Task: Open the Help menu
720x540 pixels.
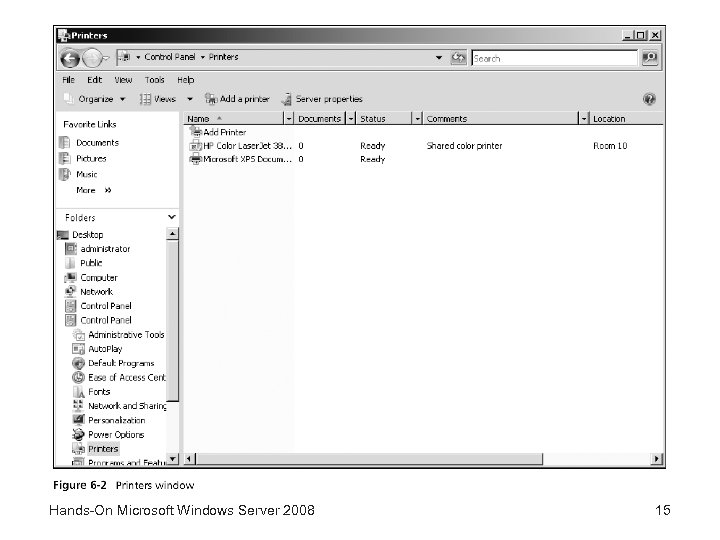Action: pos(186,80)
